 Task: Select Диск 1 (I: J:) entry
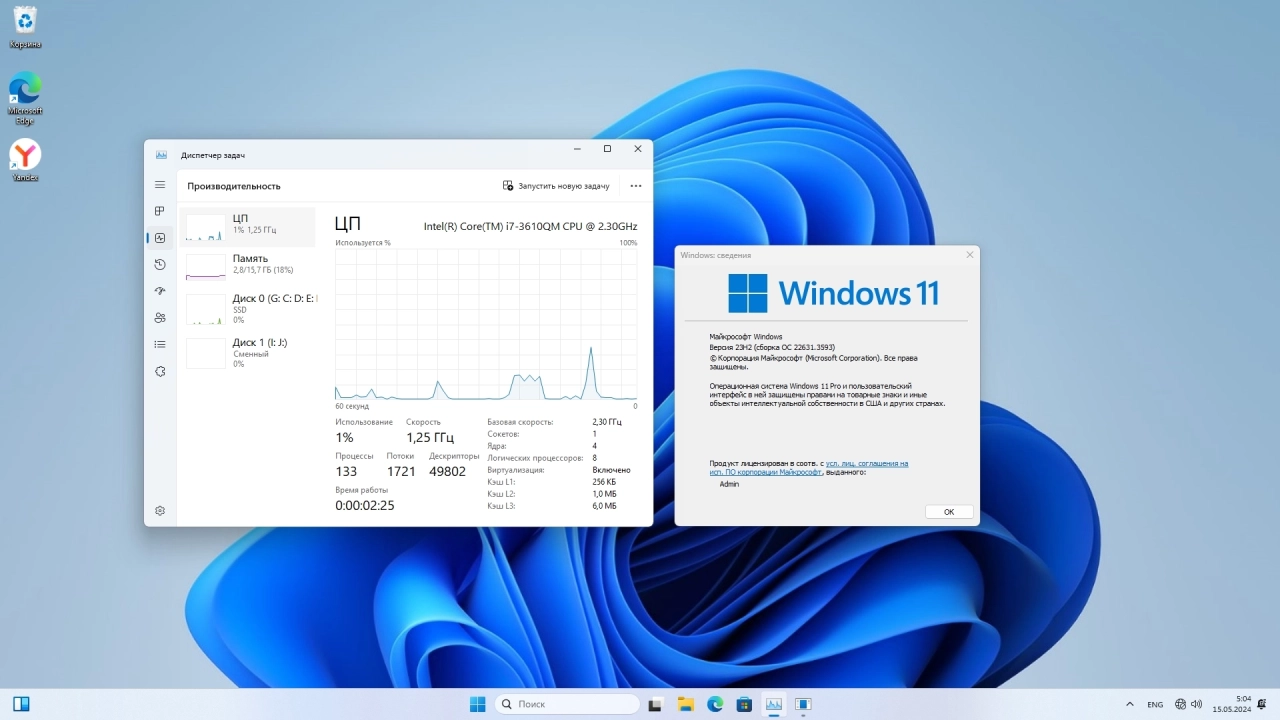pos(248,352)
